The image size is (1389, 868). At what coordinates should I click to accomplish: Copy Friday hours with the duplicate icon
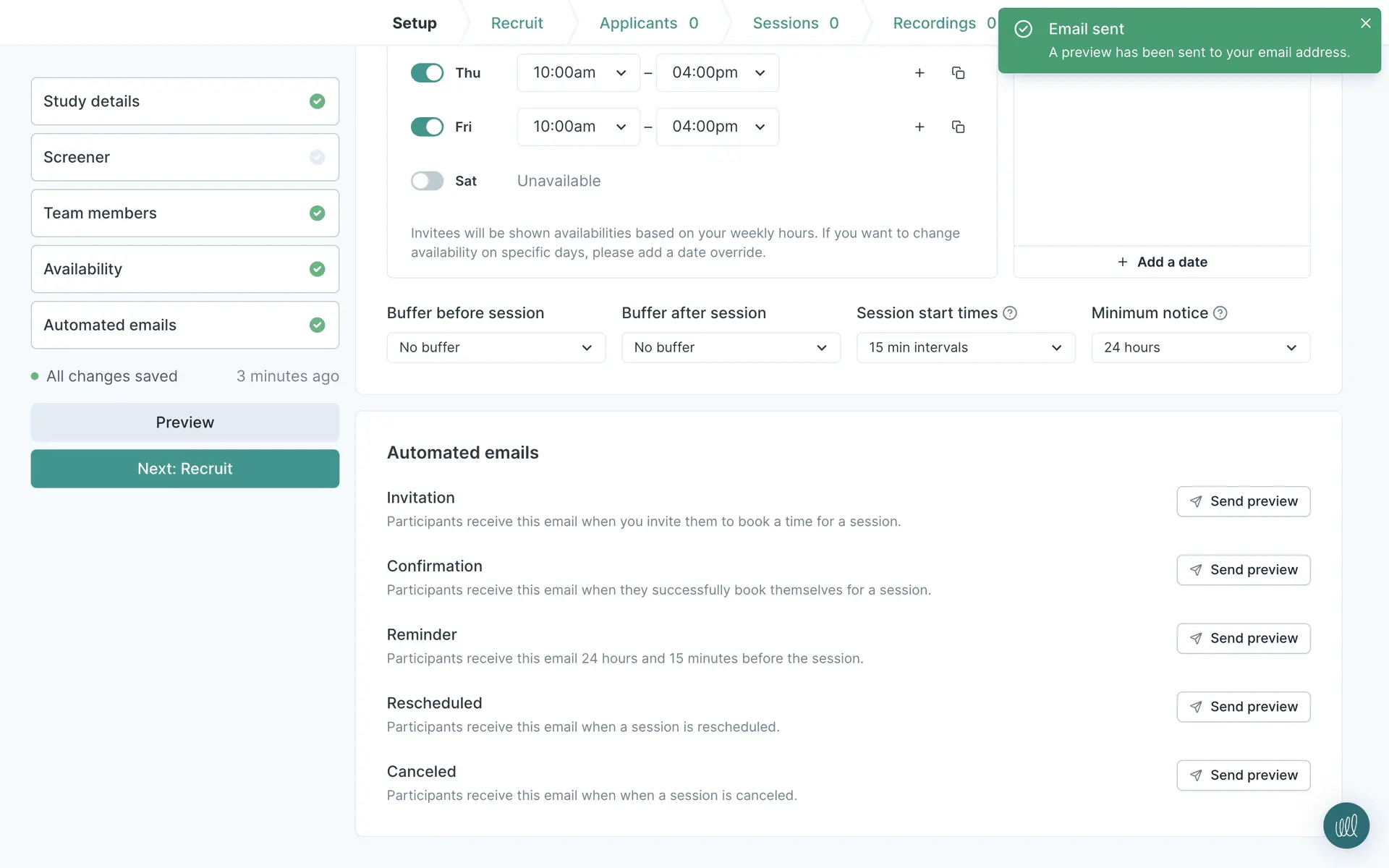958,127
